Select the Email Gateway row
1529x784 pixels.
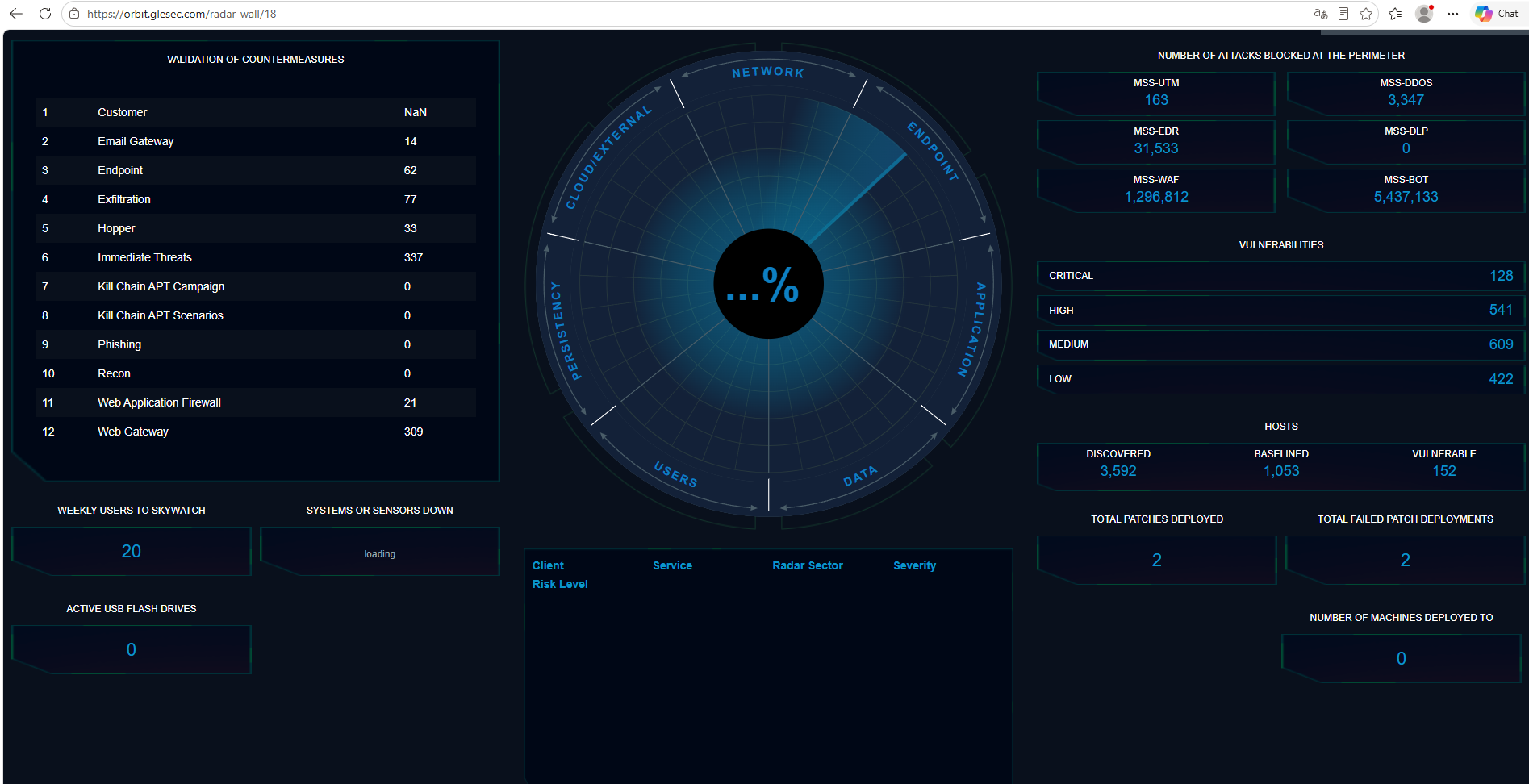coord(256,141)
